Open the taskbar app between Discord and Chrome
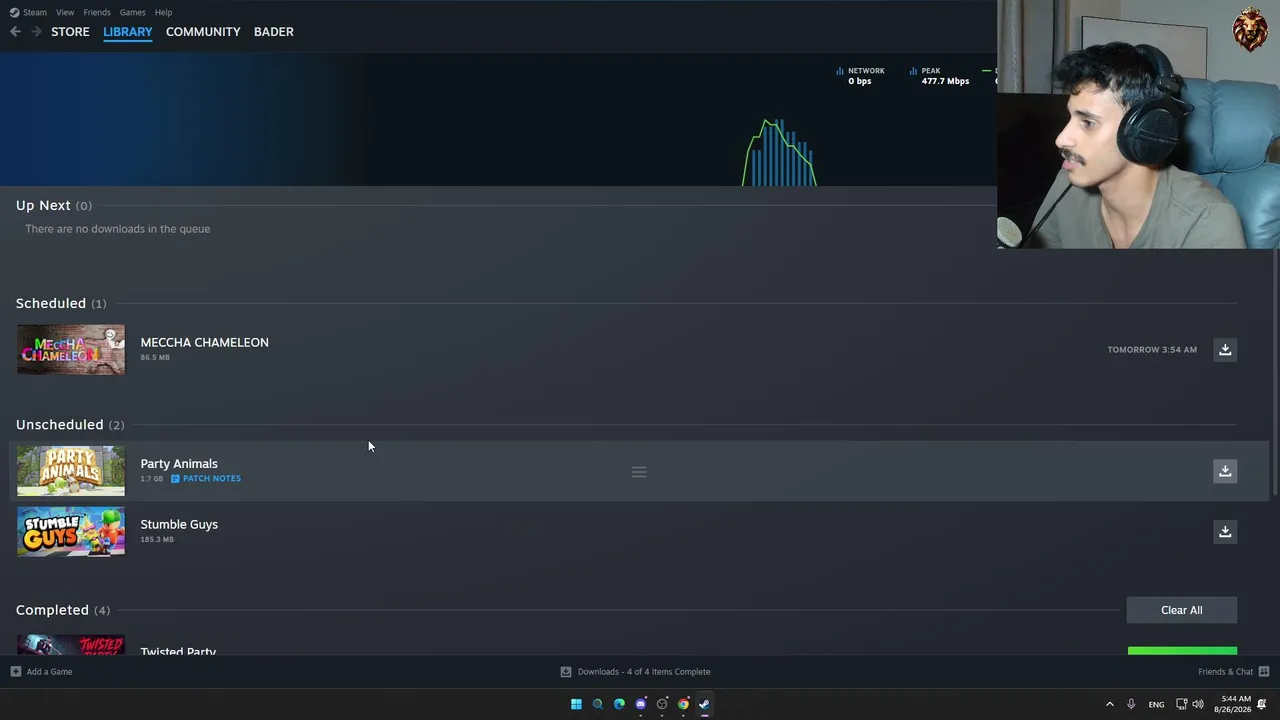The image size is (1280, 720). click(662, 704)
